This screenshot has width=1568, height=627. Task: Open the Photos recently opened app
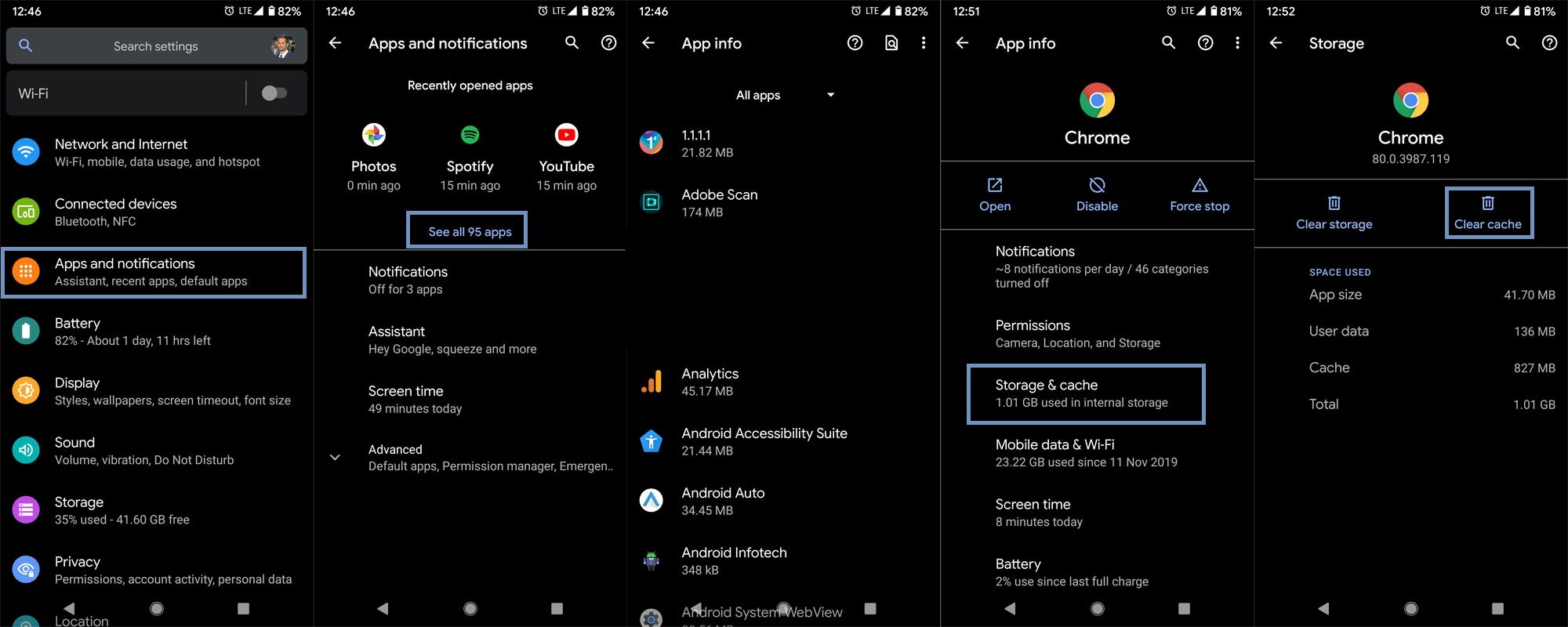click(374, 159)
